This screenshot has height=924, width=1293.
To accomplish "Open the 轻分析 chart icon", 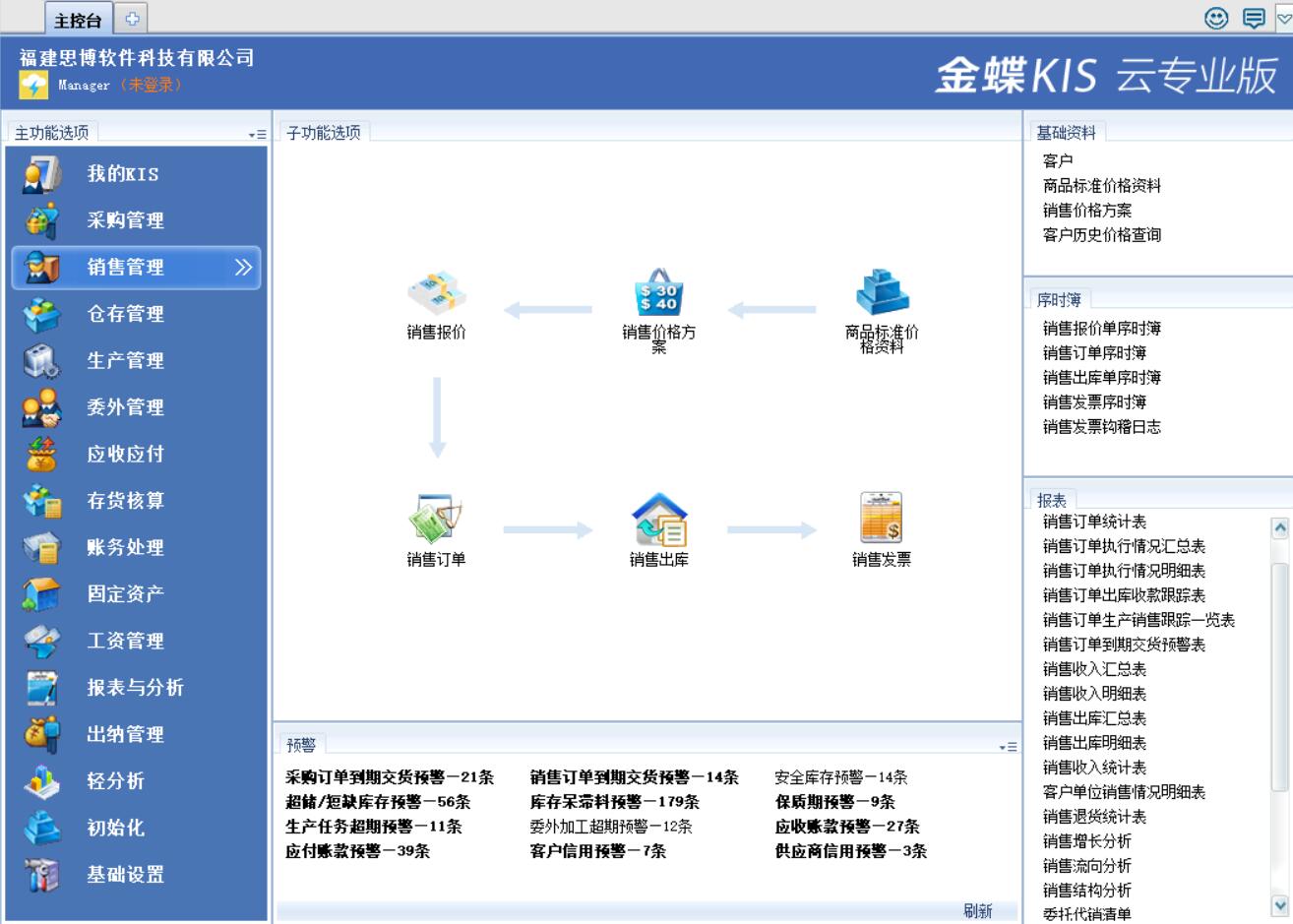I will (x=42, y=781).
